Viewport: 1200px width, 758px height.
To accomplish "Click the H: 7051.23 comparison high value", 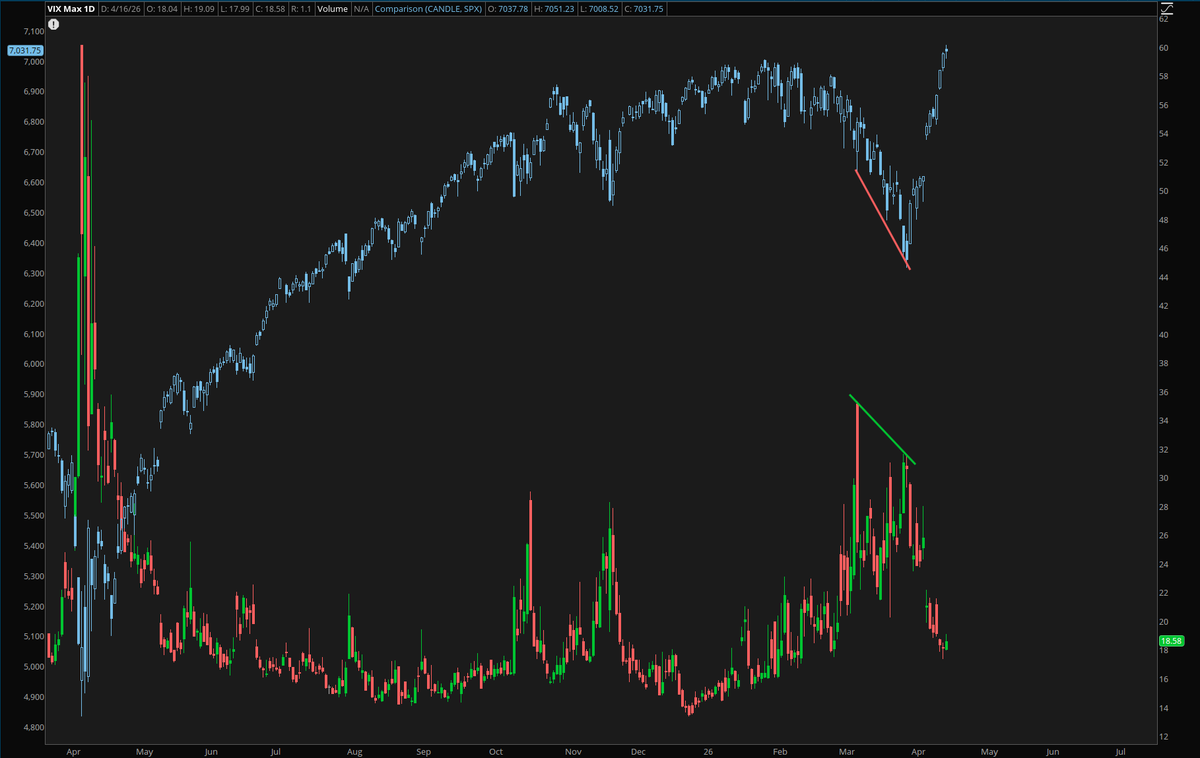I will coord(554,9).
